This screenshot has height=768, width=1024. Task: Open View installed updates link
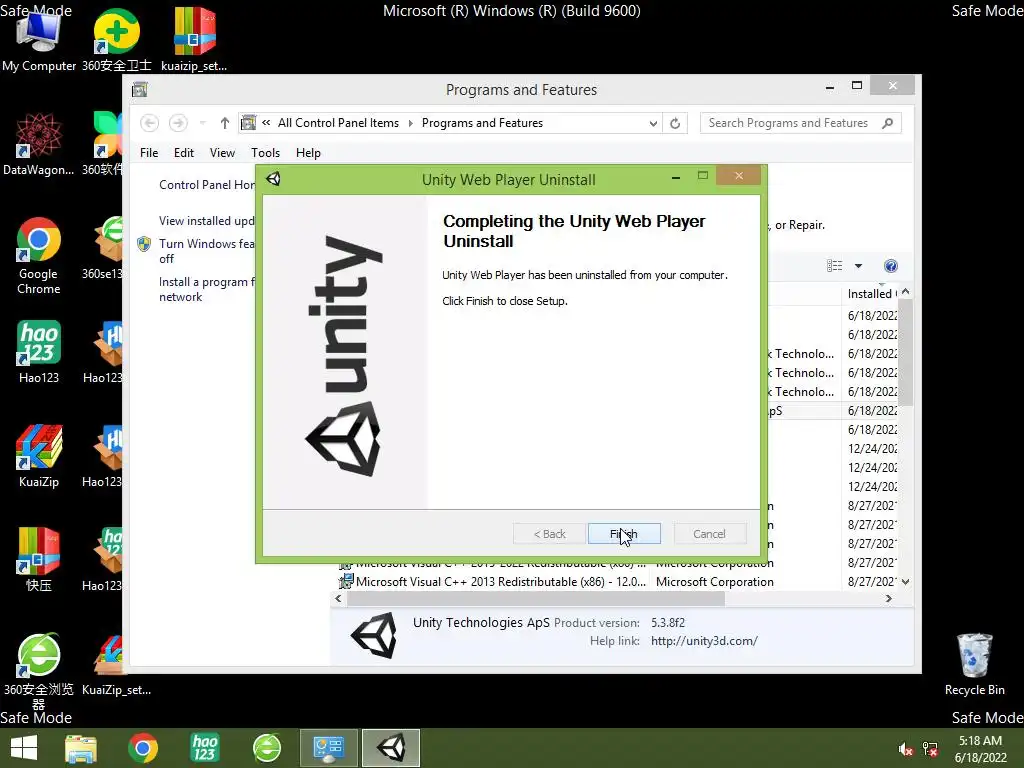tap(206, 221)
